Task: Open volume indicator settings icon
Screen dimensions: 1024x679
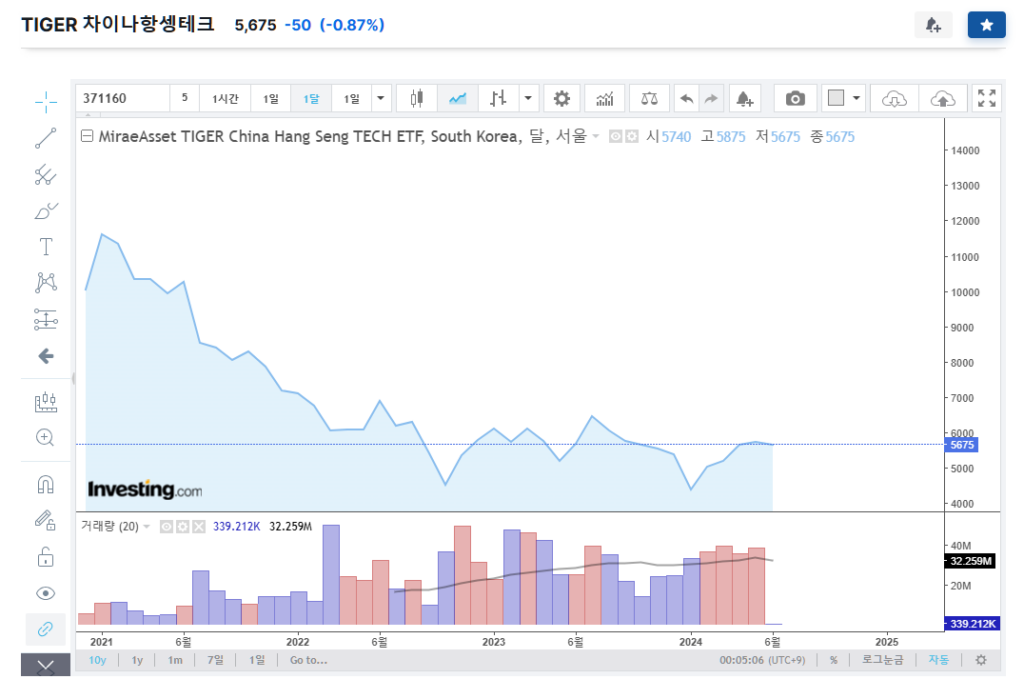Action: click(x=183, y=526)
